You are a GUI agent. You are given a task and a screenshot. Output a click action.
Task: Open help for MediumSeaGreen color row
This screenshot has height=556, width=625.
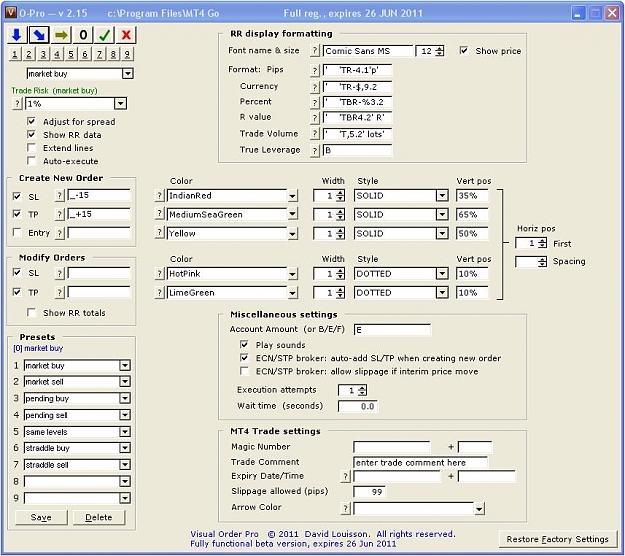(x=159, y=214)
